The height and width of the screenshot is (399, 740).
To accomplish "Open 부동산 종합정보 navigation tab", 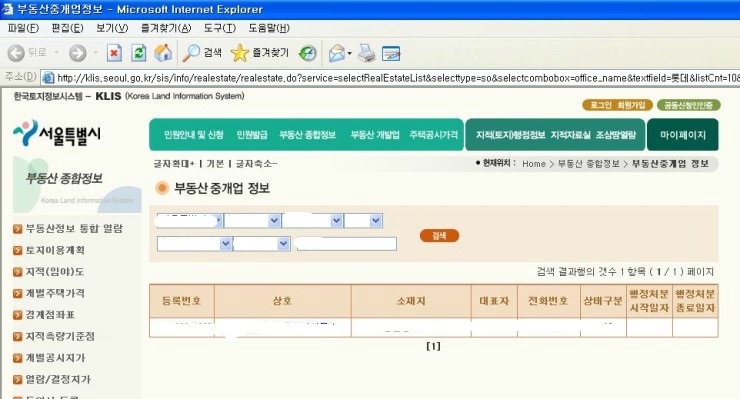I will (307, 135).
